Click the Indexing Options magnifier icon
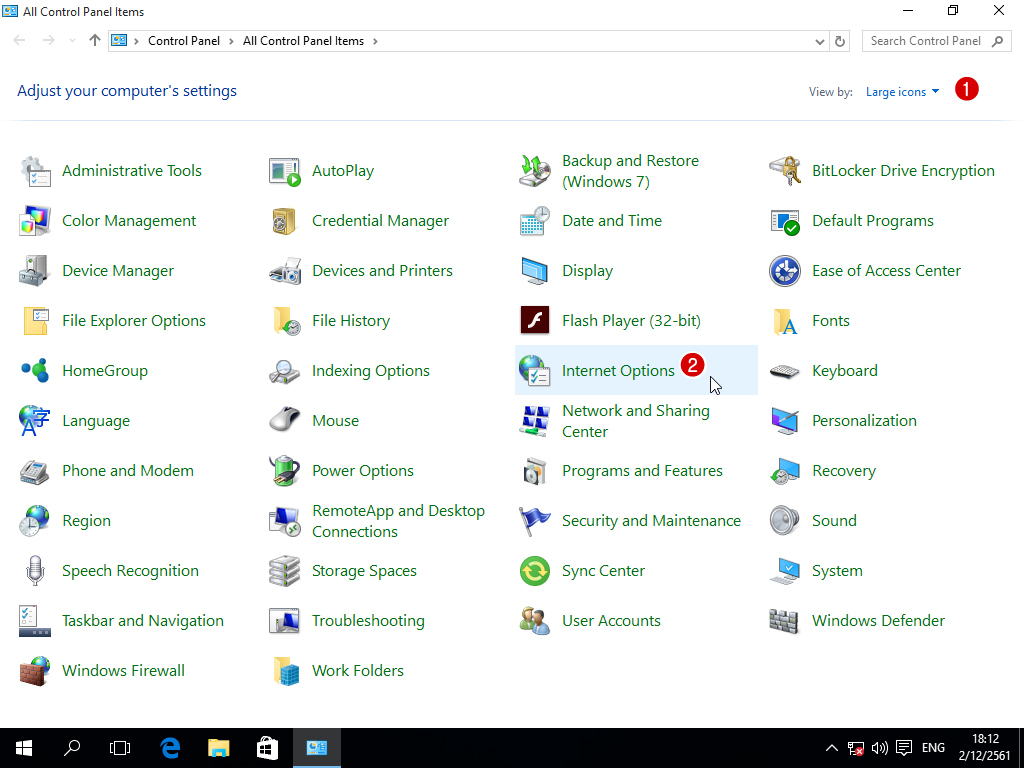The height and width of the screenshot is (768, 1024). [x=285, y=371]
